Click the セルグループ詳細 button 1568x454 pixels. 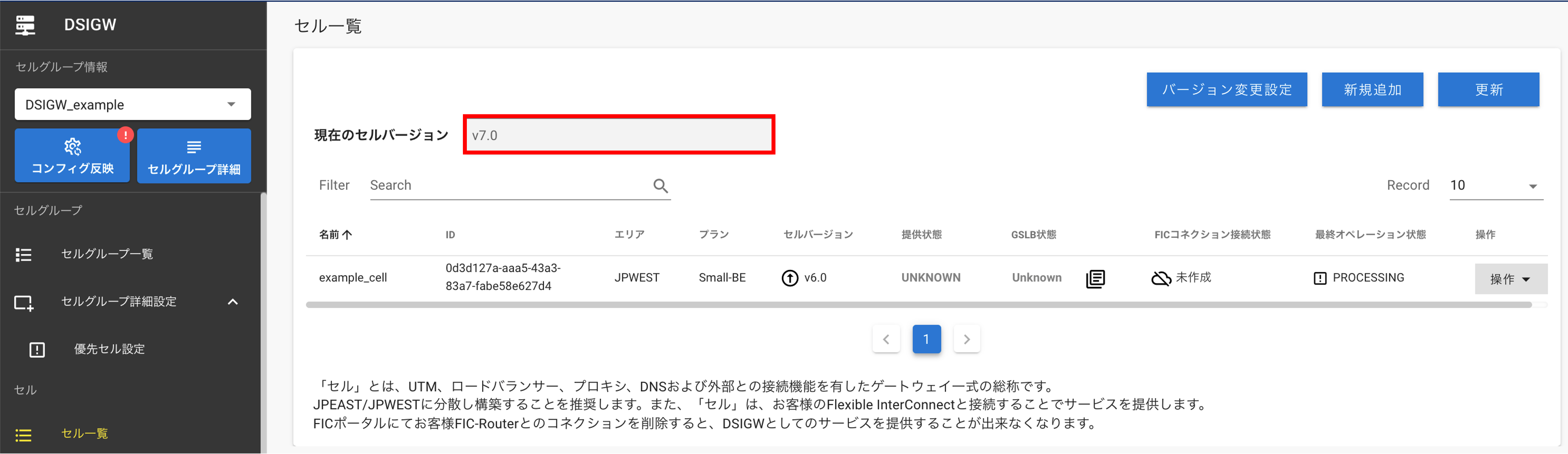coord(194,155)
